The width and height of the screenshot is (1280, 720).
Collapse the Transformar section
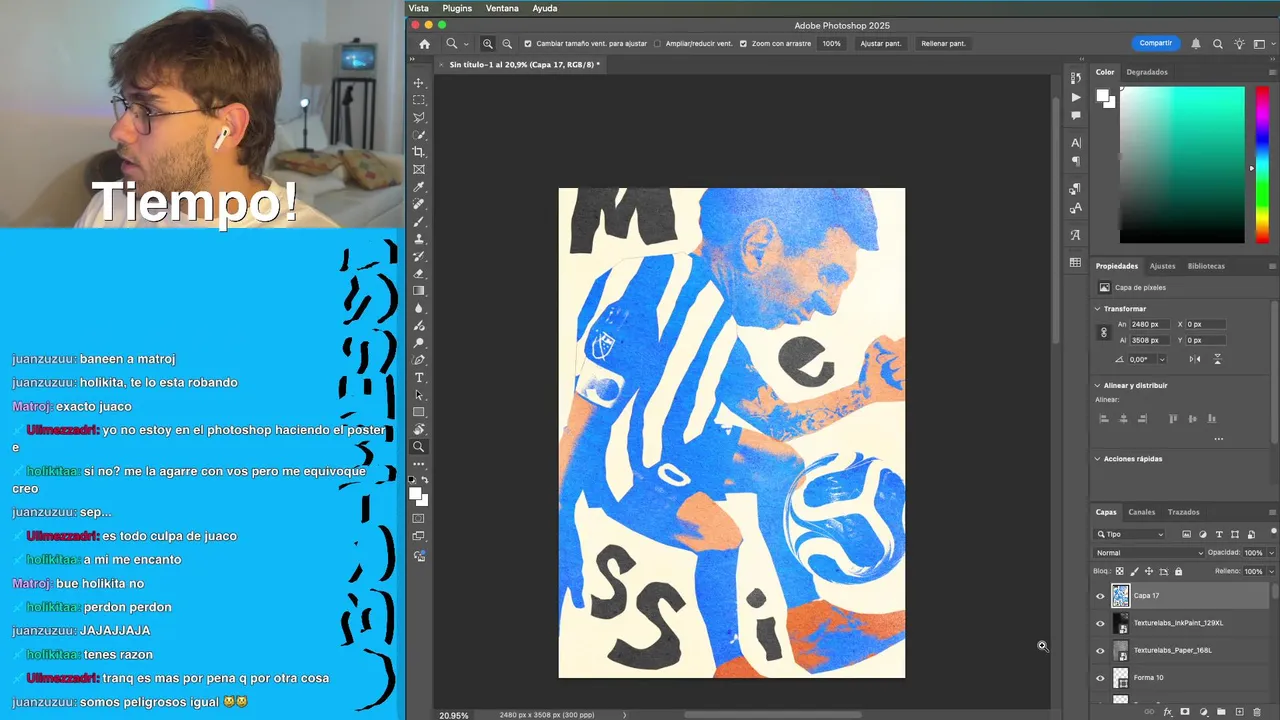[1097, 309]
